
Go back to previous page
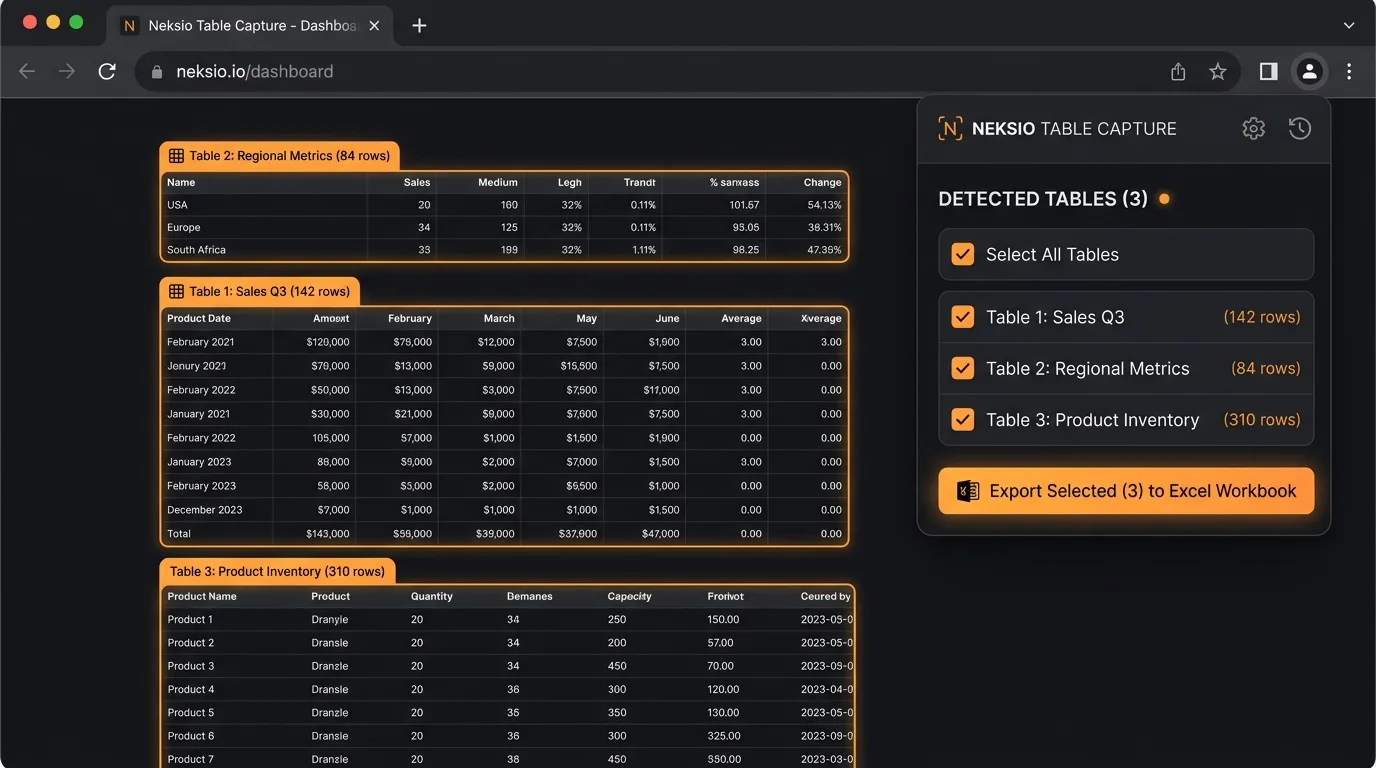coord(27,72)
